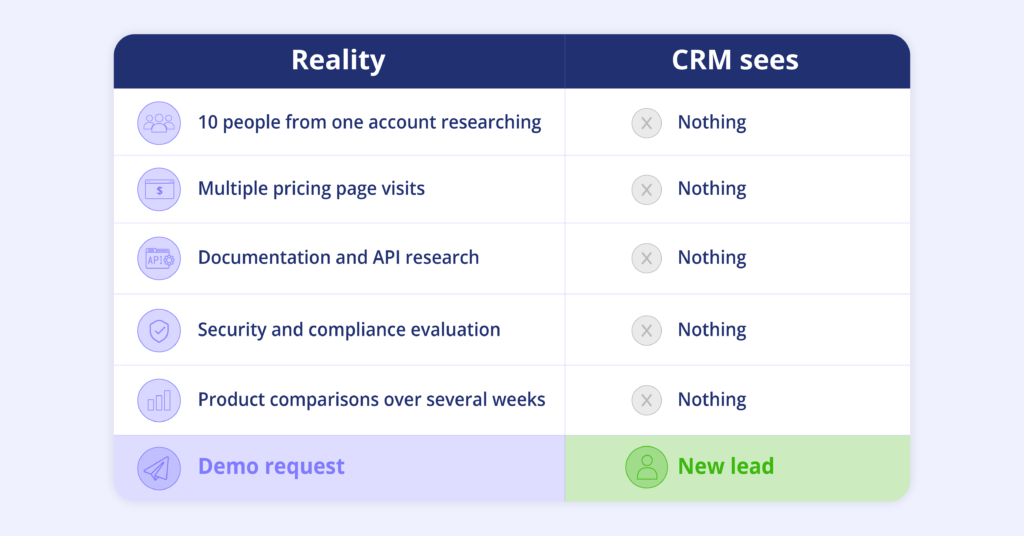Click the green new lead person icon

click(647, 467)
